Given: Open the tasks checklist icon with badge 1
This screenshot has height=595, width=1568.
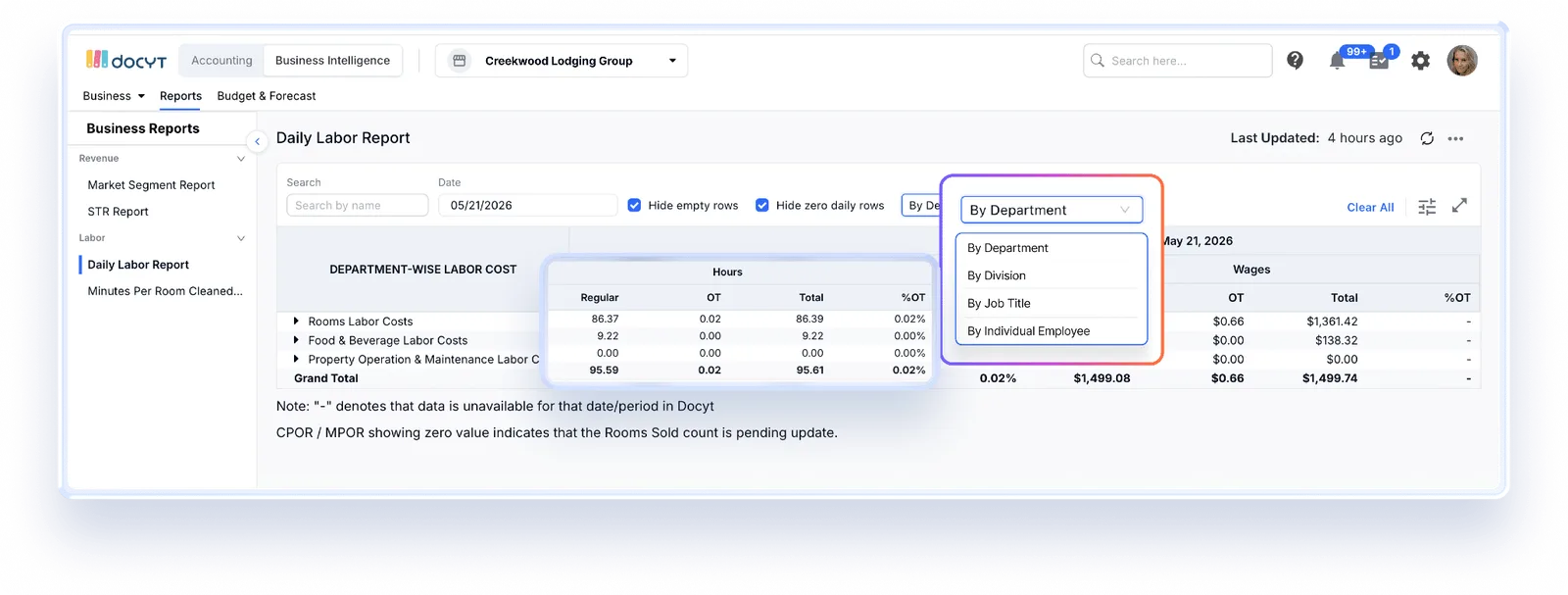Looking at the screenshot, I should [x=1379, y=61].
